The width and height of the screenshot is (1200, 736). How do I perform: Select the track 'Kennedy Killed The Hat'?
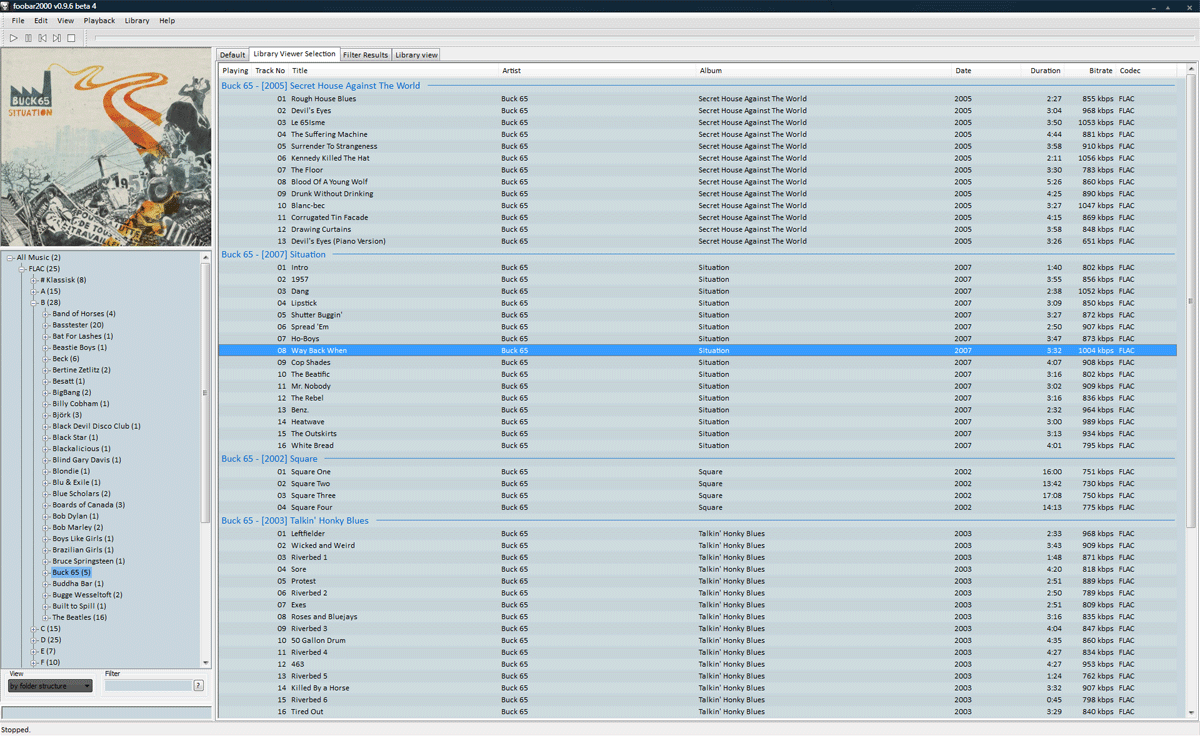coord(698,158)
